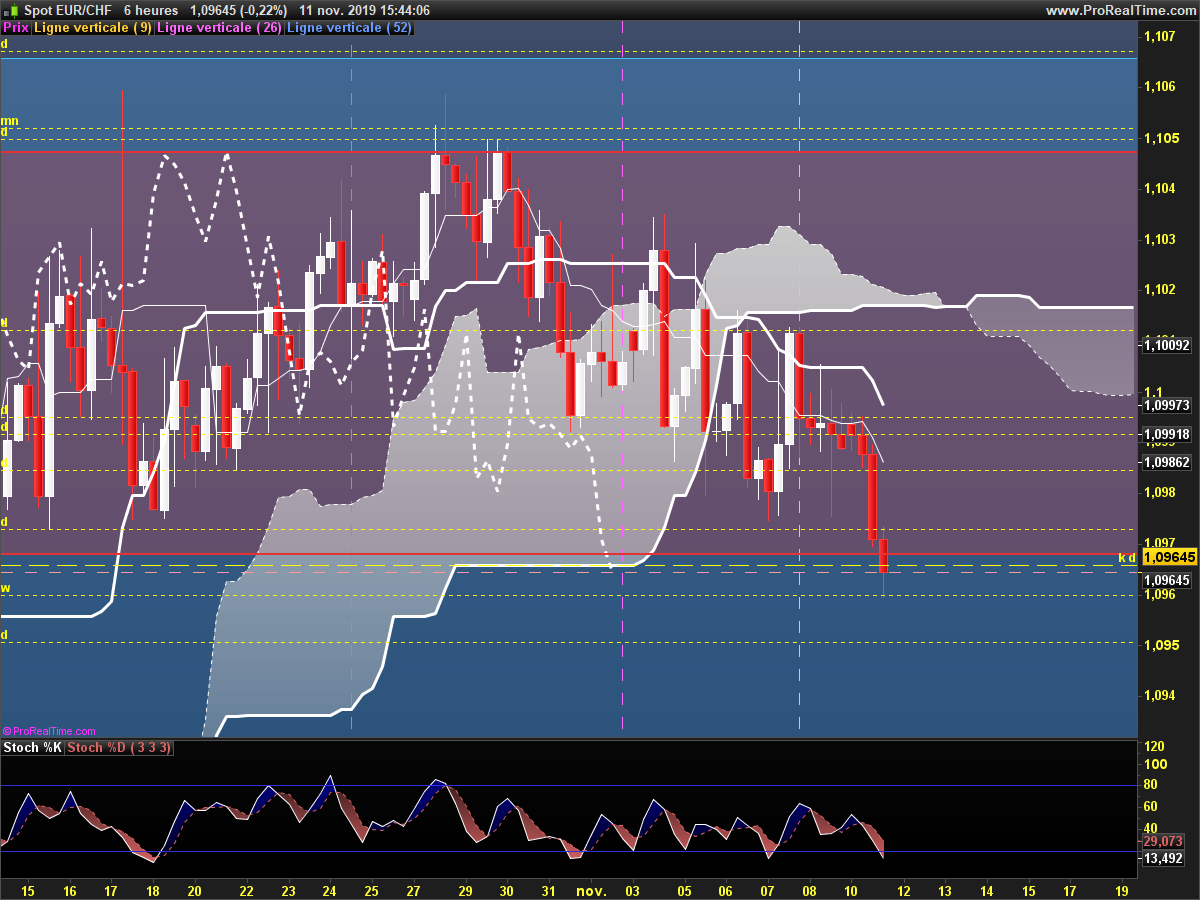Image resolution: width=1200 pixels, height=900 pixels.
Task: Open the Prix indicator label
Action: (x=16, y=28)
